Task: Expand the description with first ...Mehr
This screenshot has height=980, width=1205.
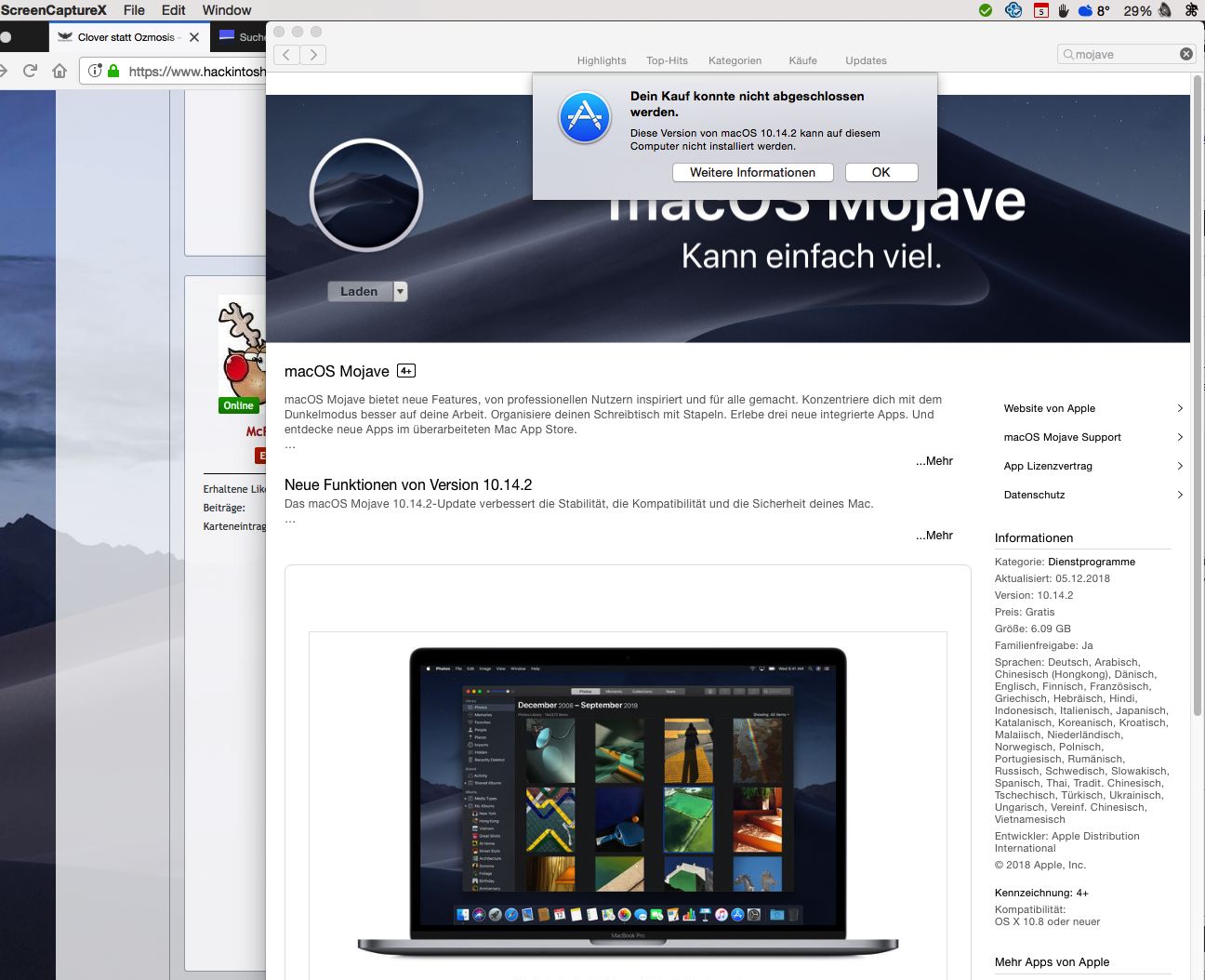Action: [934, 461]
